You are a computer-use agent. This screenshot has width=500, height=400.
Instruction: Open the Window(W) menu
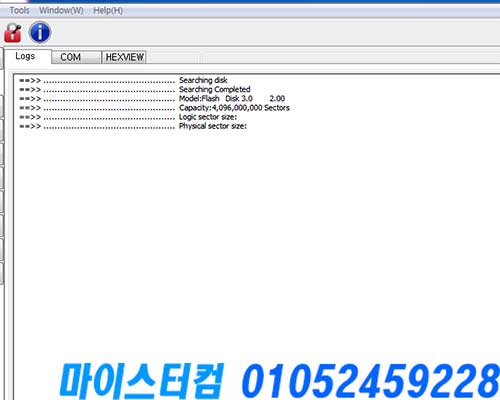click(x=61, y=11)
